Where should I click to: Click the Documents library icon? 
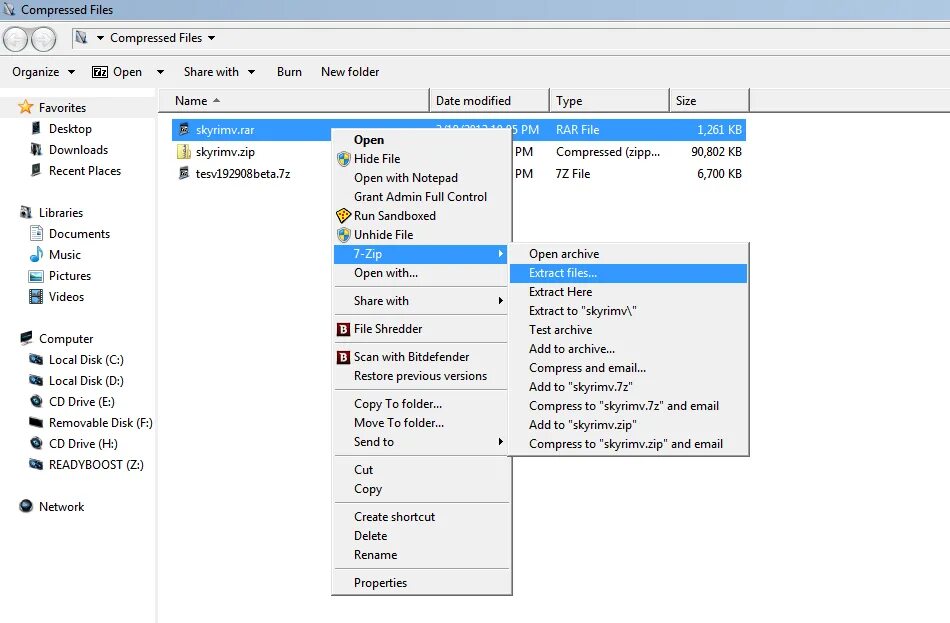click(x=36, y=233)
